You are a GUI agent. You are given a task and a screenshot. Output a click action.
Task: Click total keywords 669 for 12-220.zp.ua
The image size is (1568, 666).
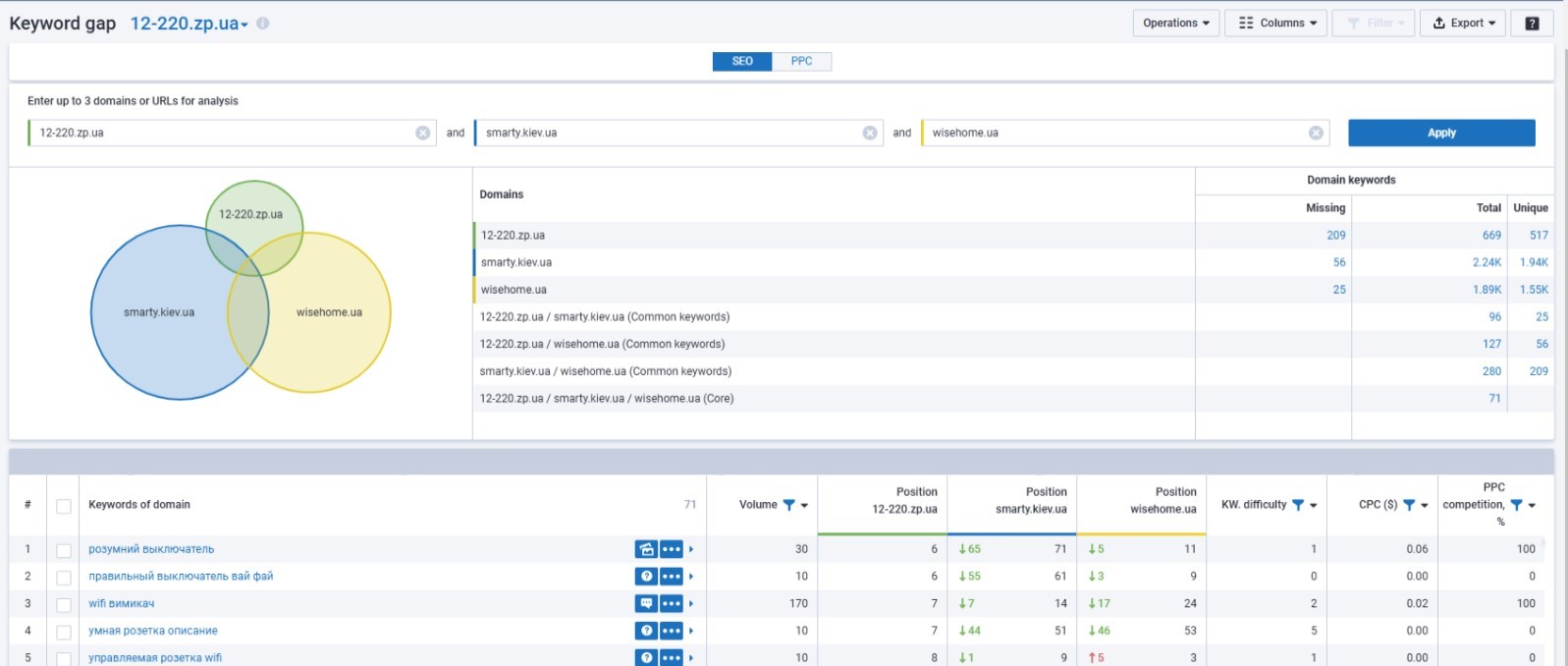pyautogui.click(x=1491, y=236)
